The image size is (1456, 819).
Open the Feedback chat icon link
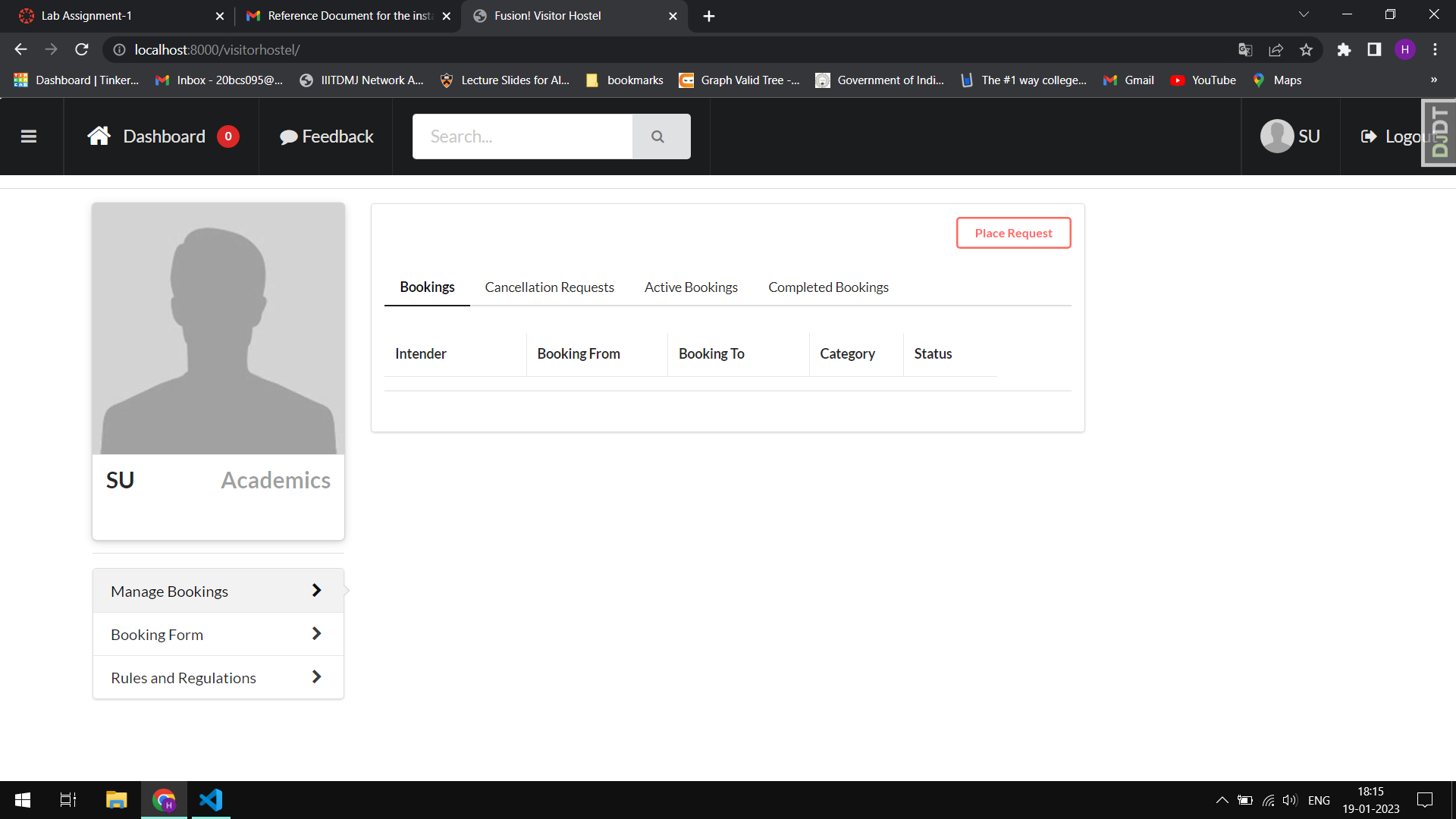[288, 137]
